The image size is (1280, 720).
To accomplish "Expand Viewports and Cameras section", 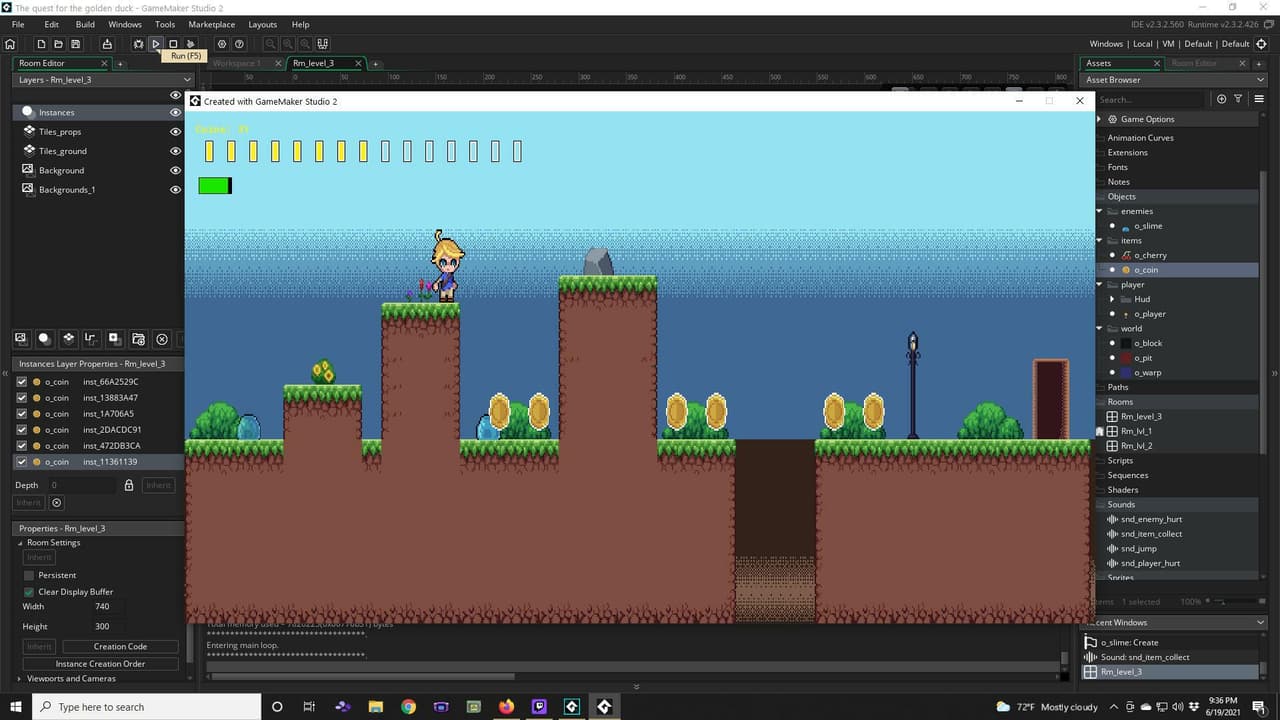I will tap(20, 678).
